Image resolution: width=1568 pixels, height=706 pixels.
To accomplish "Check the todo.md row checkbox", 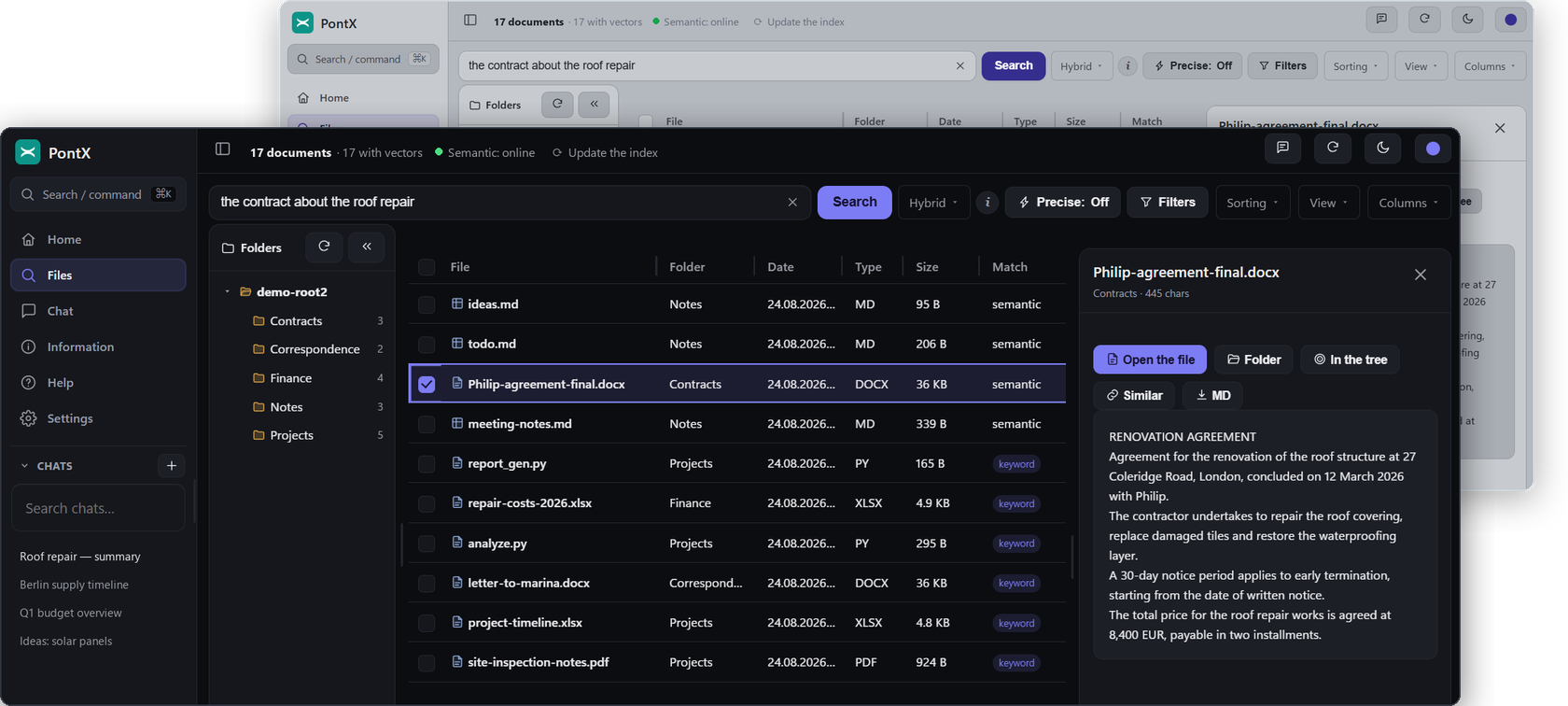I will (427, 345).
